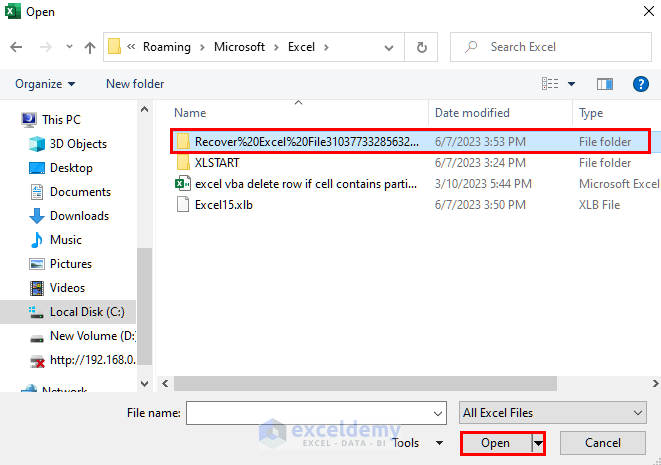Screen dimensions: 661x465
Task: Click the Videos film strip icon
Action: [x=37, y=288]
